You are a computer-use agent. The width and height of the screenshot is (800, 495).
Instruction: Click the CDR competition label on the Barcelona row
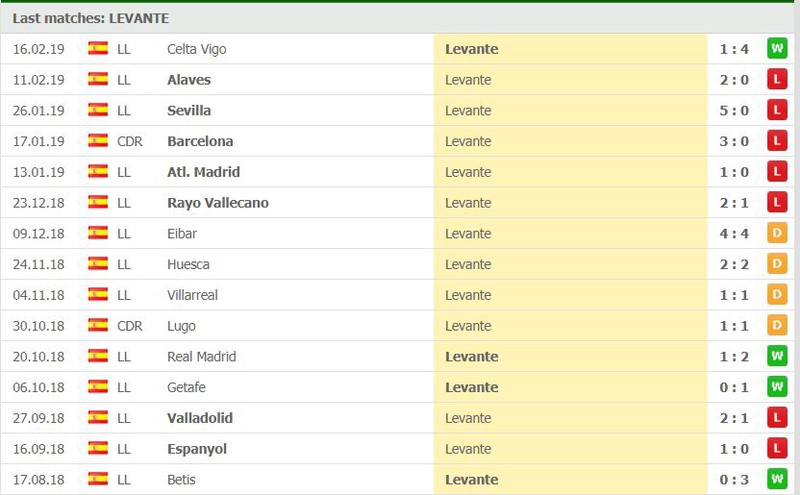(x=130, y=141)
